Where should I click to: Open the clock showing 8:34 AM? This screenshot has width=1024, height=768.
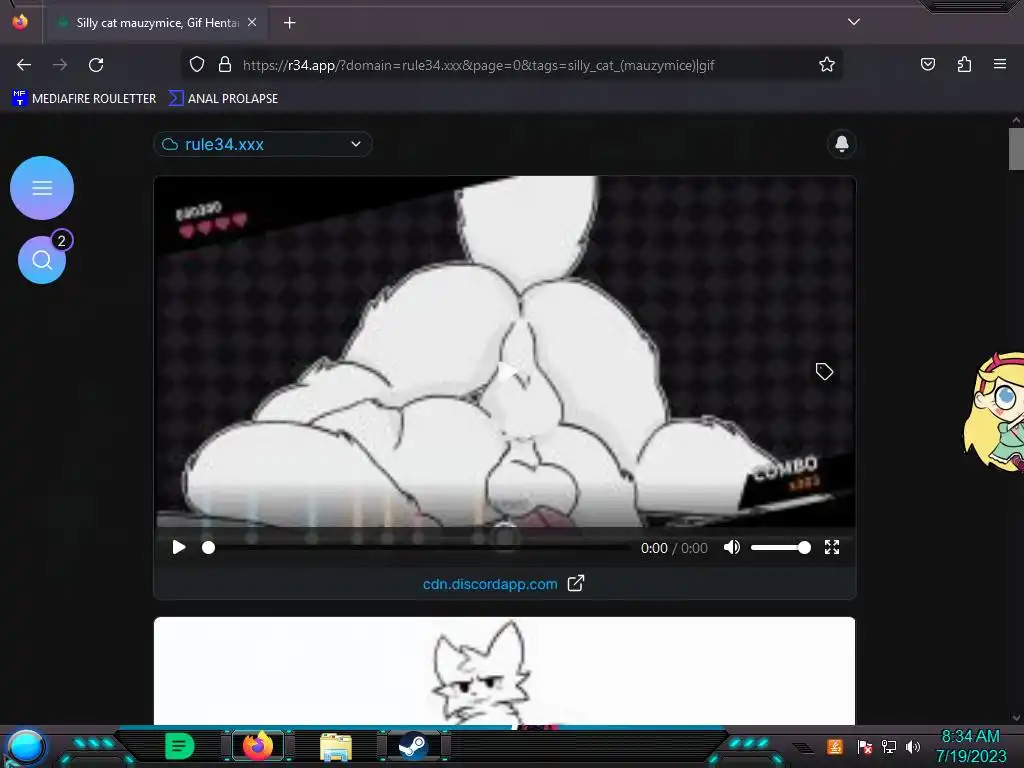[970, 746]
